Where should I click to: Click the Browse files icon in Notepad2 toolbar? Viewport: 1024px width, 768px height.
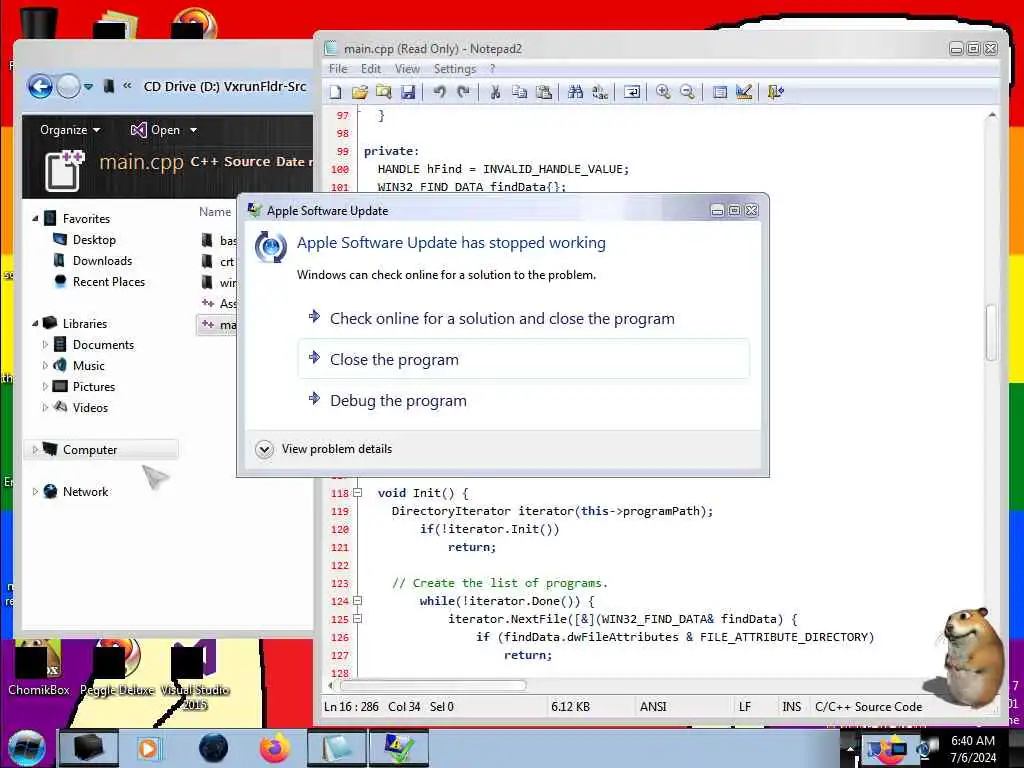click(383, 92)
